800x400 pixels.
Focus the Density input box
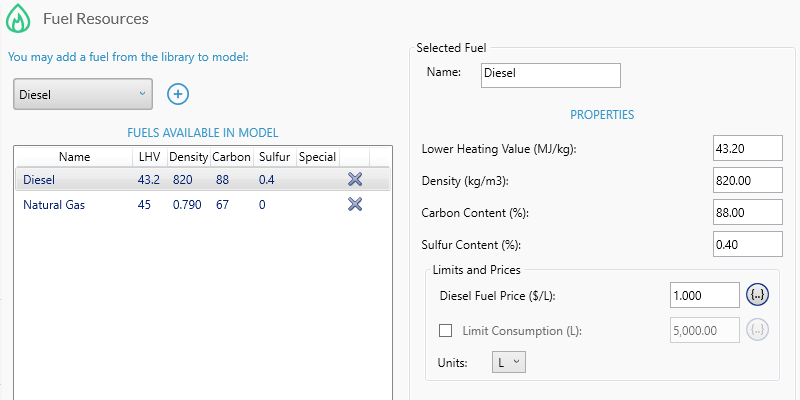pos(747,181)
